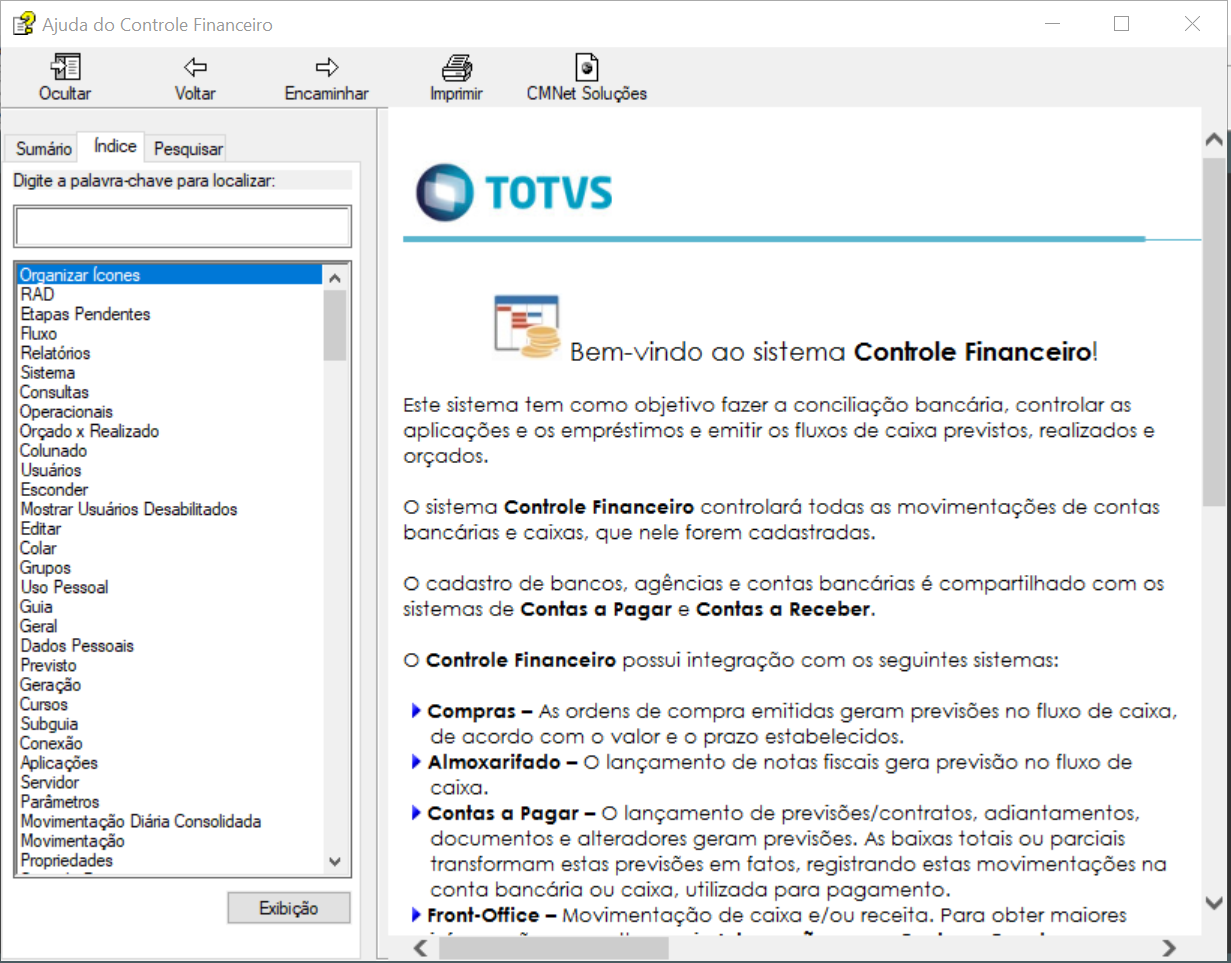Image resolution: width=1231 pixels, height=963 pixels.
Task: Select the 'Esconder' entry
Action: click(170, 489)
